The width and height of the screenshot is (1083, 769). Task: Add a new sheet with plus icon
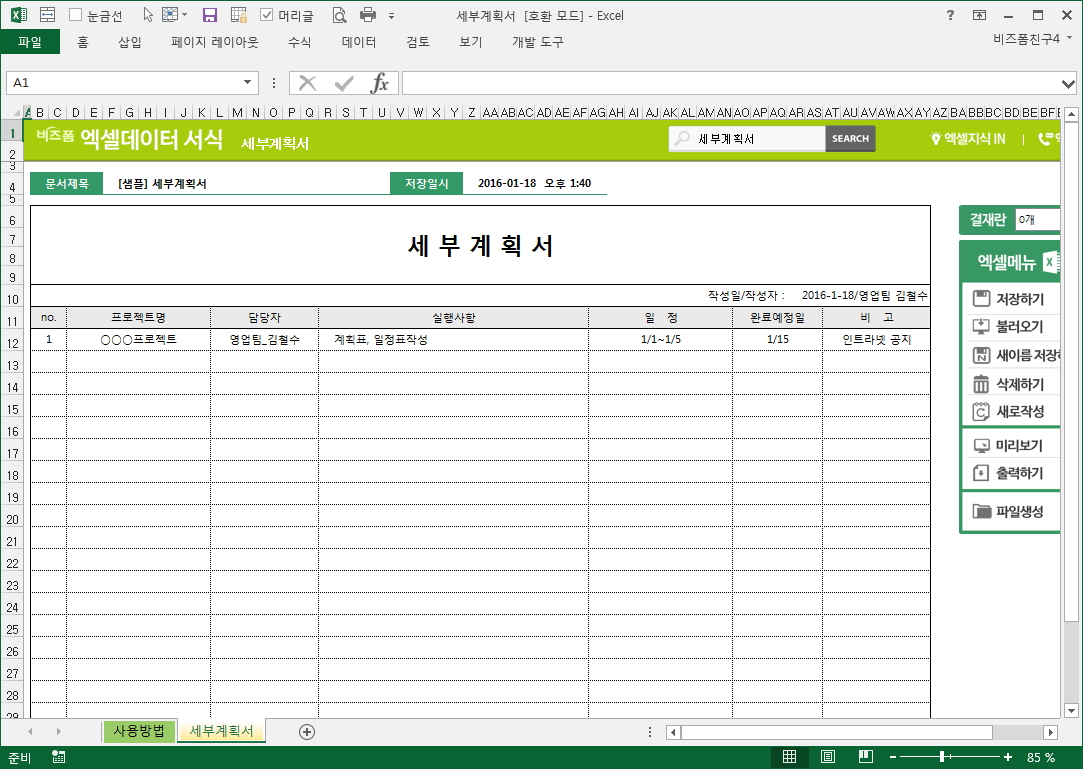point(307,732)
